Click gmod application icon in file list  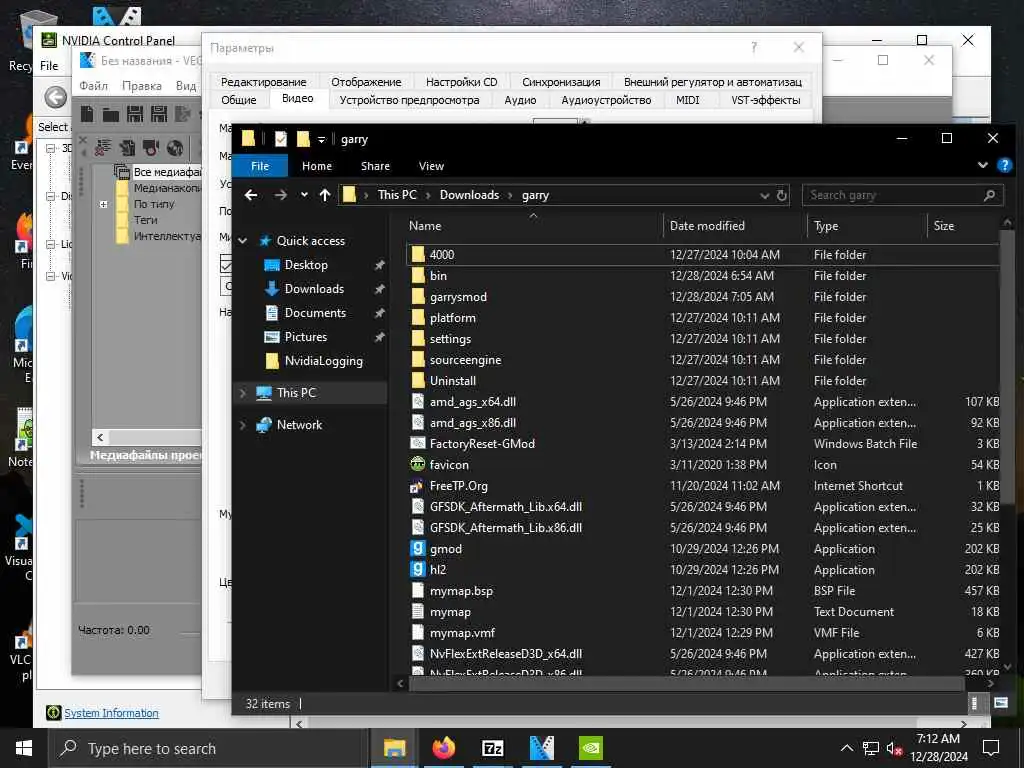[x=418, y=549]
